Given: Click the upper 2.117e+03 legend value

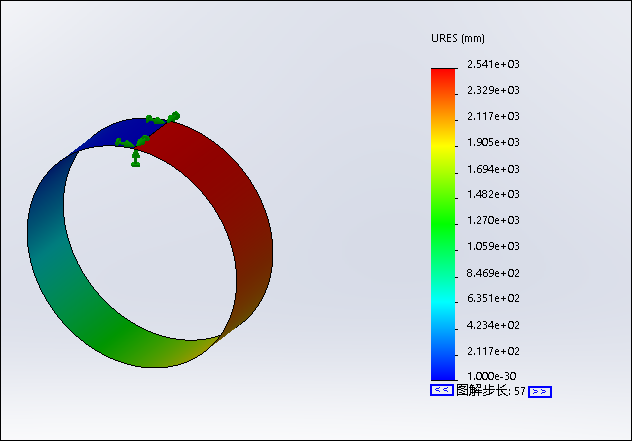Looking at the screenshot, I should 493,116.
